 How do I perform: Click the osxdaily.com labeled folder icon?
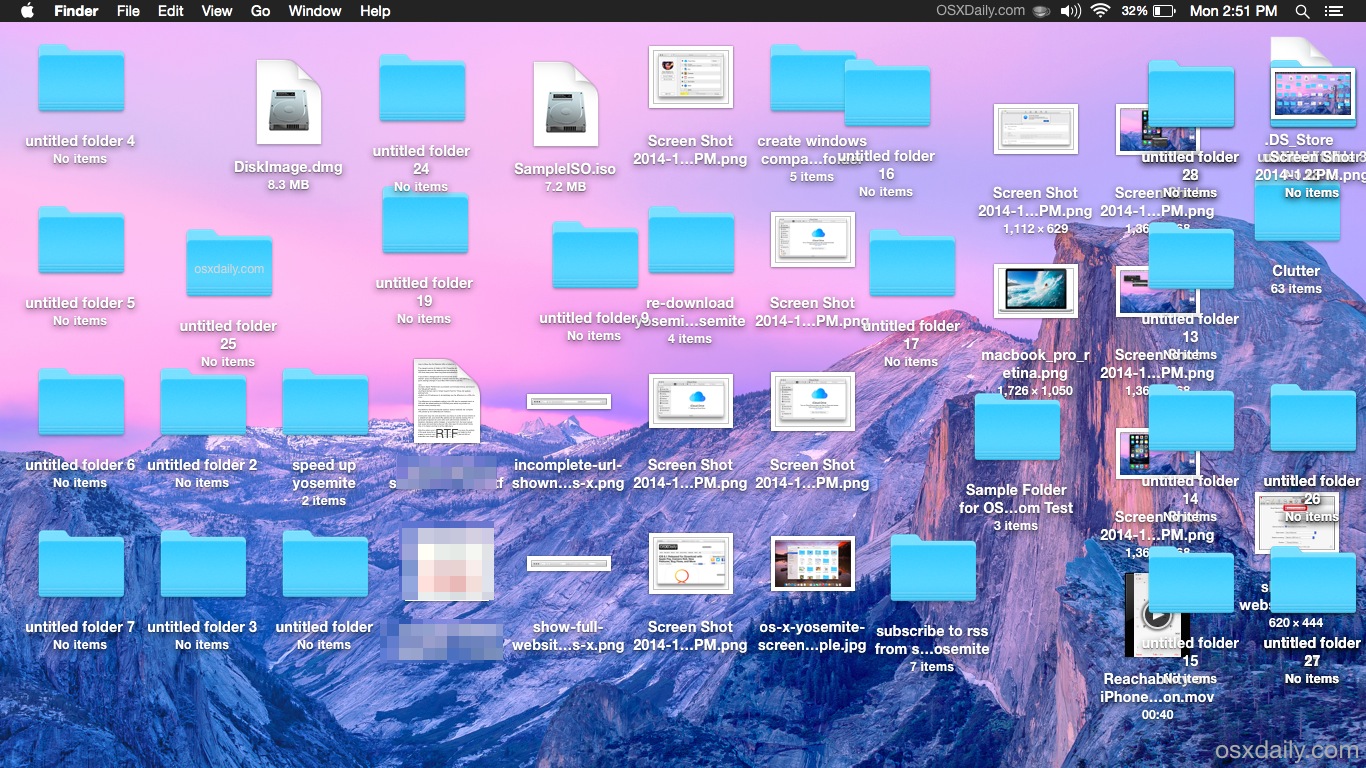coord(229,264)
